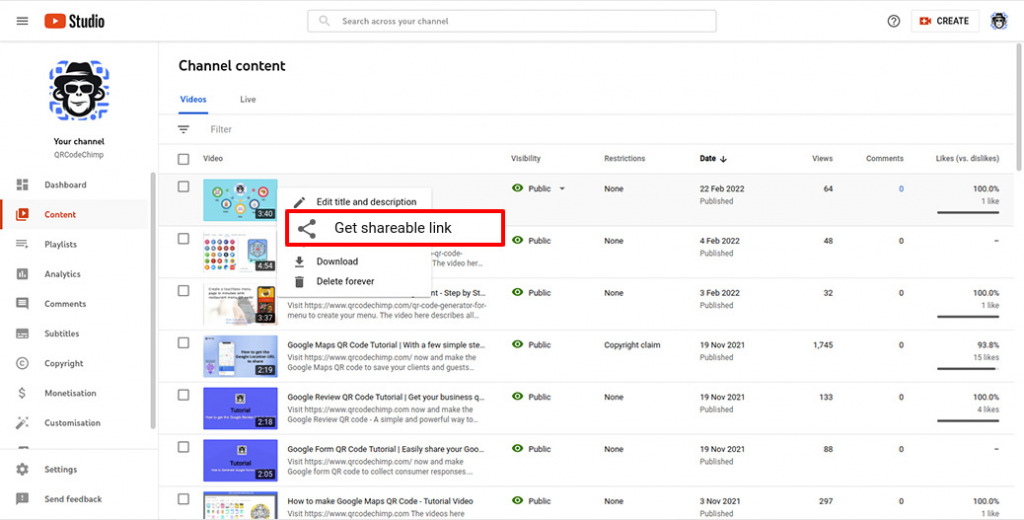Open the account avatar in top bar
Image resolution: width=1024 pixels, height=520 pixels.
coord(999,21)
